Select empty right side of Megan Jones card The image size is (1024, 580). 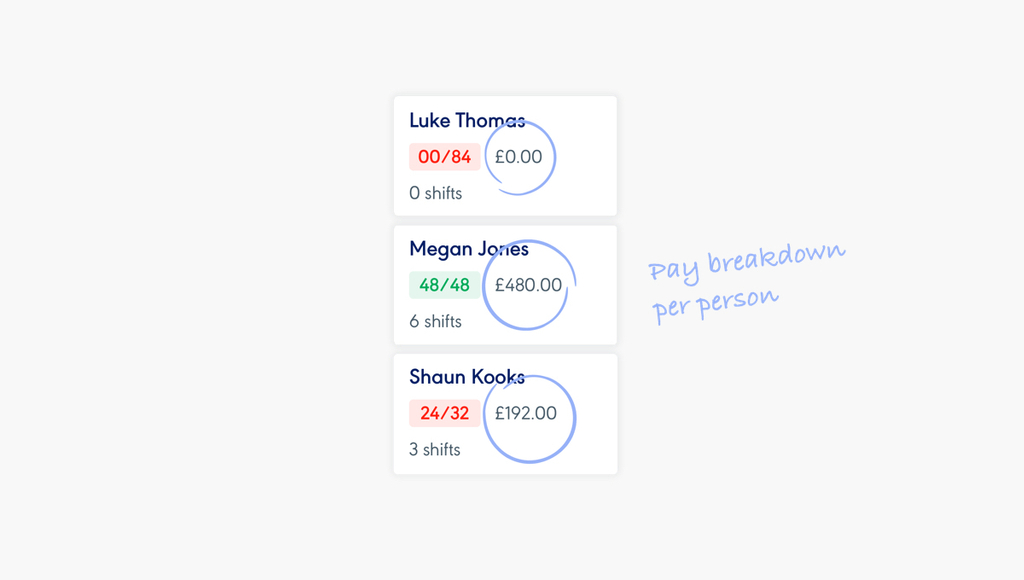596,285
